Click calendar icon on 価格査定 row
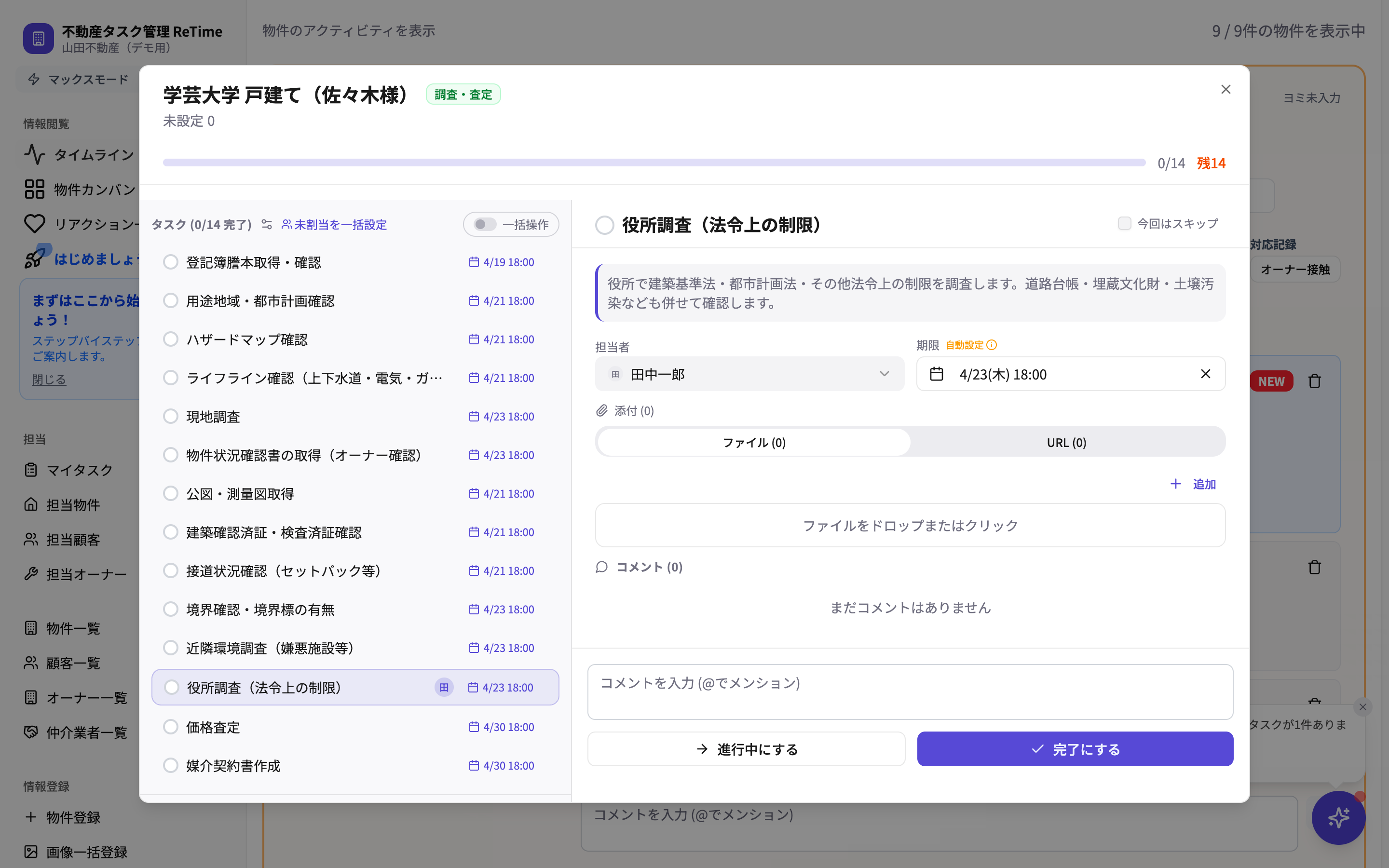 (x=474, y=727)
